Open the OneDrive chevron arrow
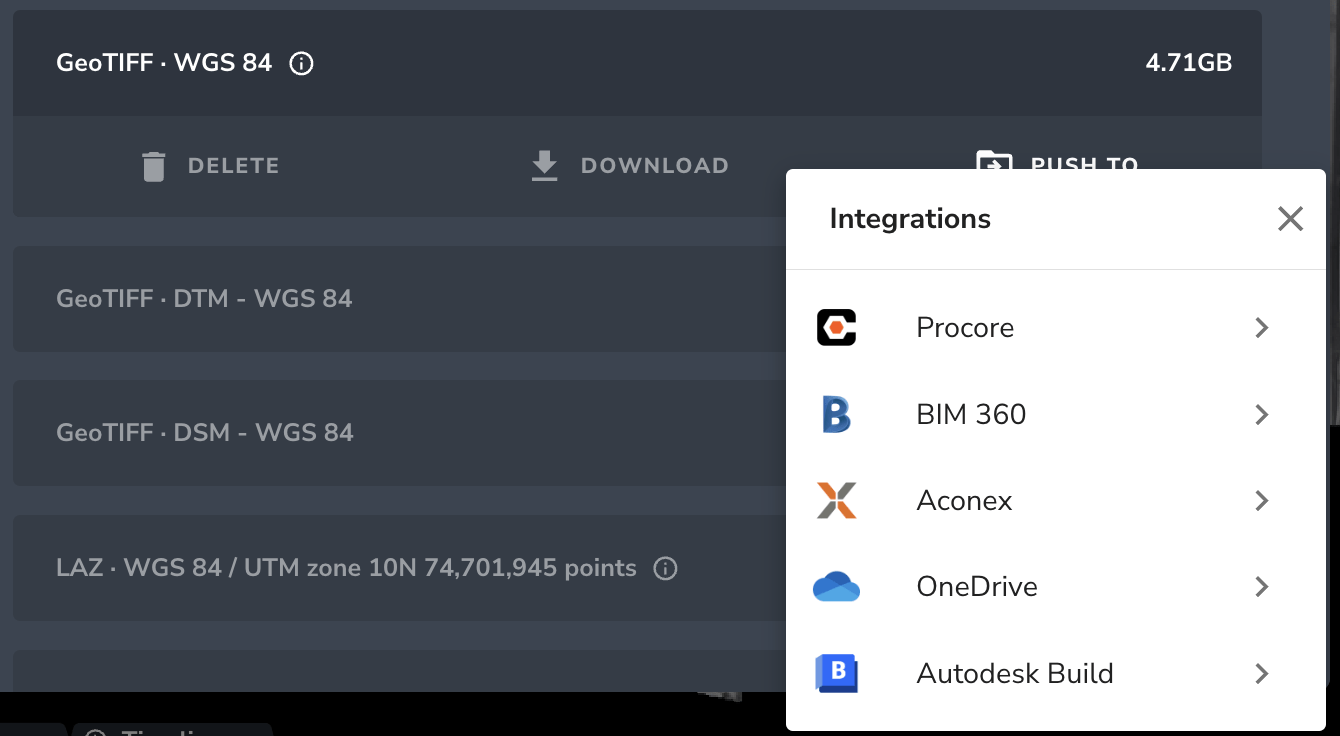The image size is (1340, 736). coord(1261,587)
